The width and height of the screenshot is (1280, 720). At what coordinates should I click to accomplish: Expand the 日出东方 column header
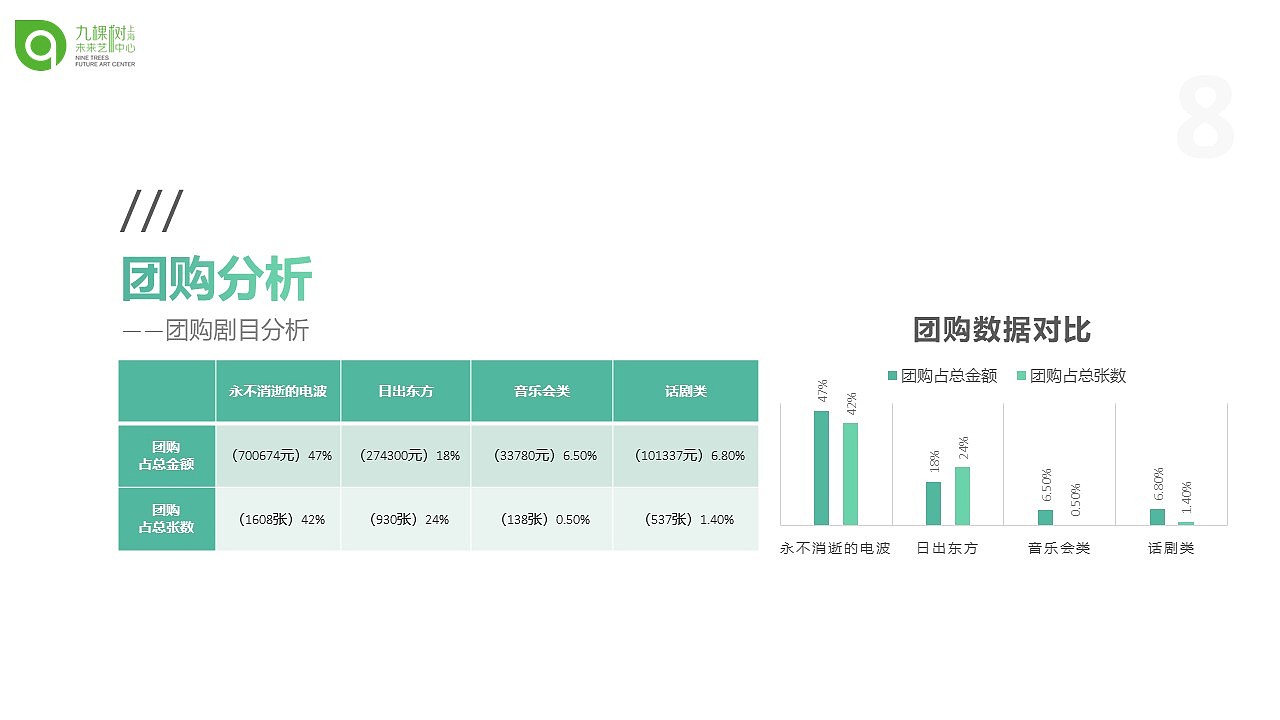point(405,391)
